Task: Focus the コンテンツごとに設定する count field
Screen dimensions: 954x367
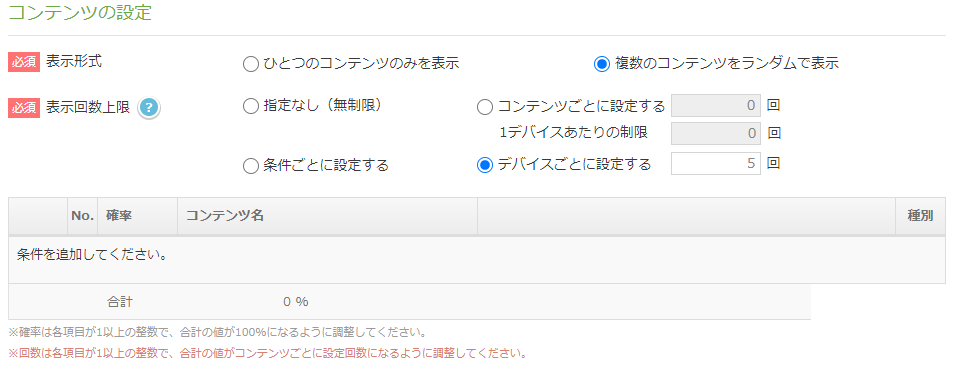Action: tap(716, 105)
